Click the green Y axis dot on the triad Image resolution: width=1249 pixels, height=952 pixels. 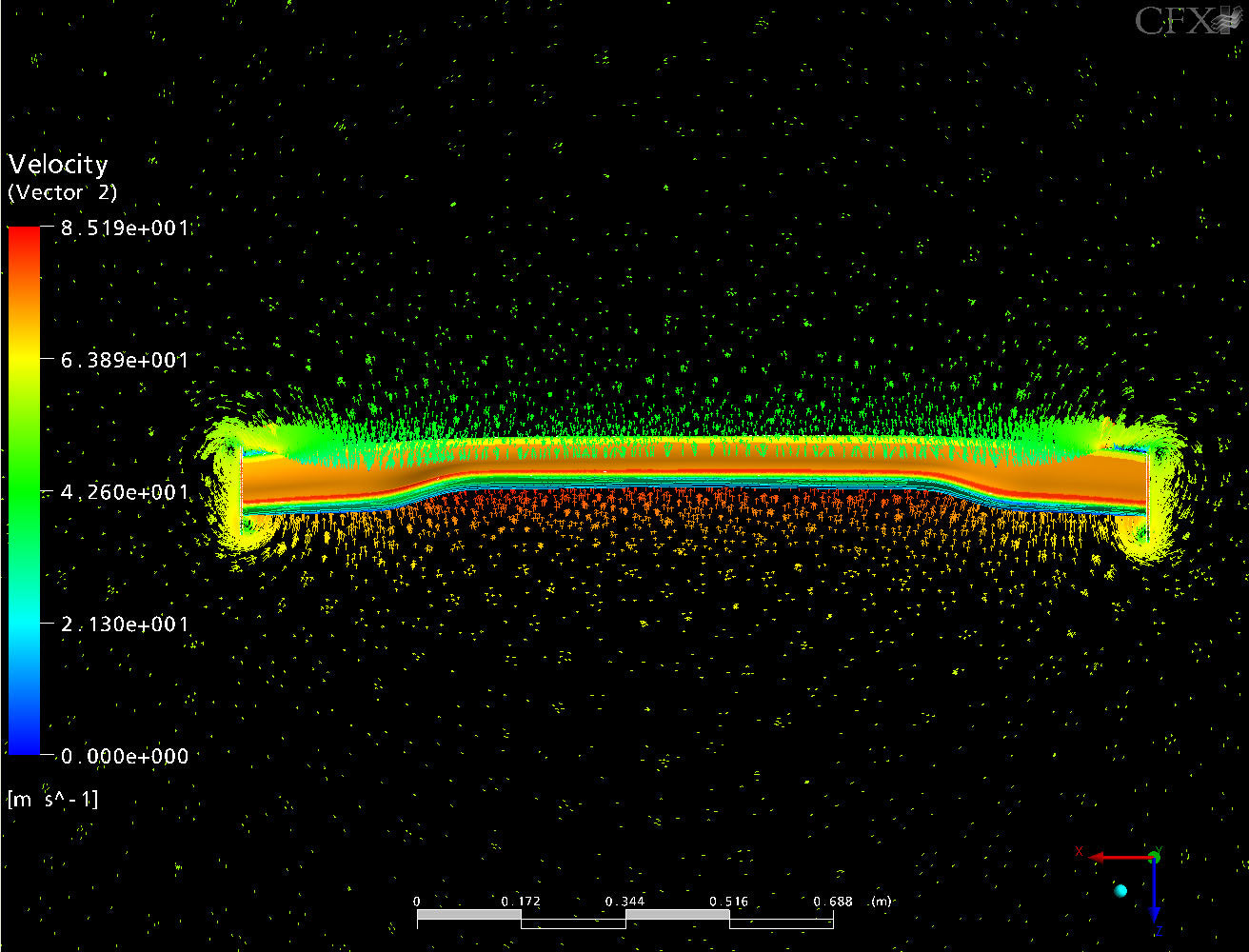[x=1154, y=857]
